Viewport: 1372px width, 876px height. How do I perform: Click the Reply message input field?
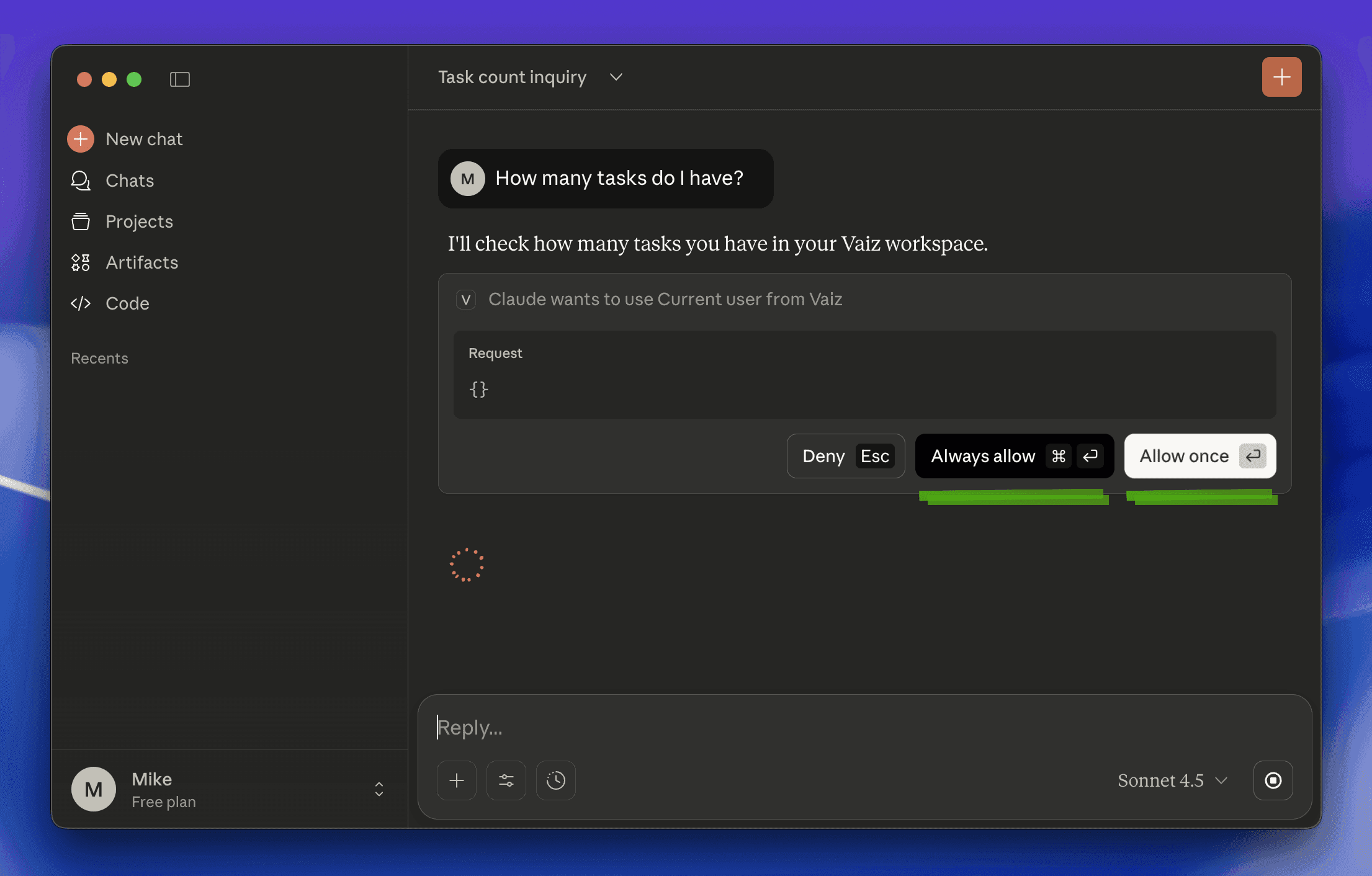click(x=863, y=727)
